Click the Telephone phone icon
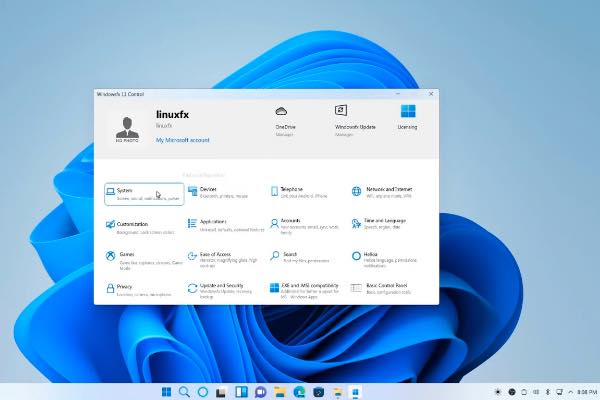The height and width of the screenshot is (400, 600). click(x=274, y=191)
